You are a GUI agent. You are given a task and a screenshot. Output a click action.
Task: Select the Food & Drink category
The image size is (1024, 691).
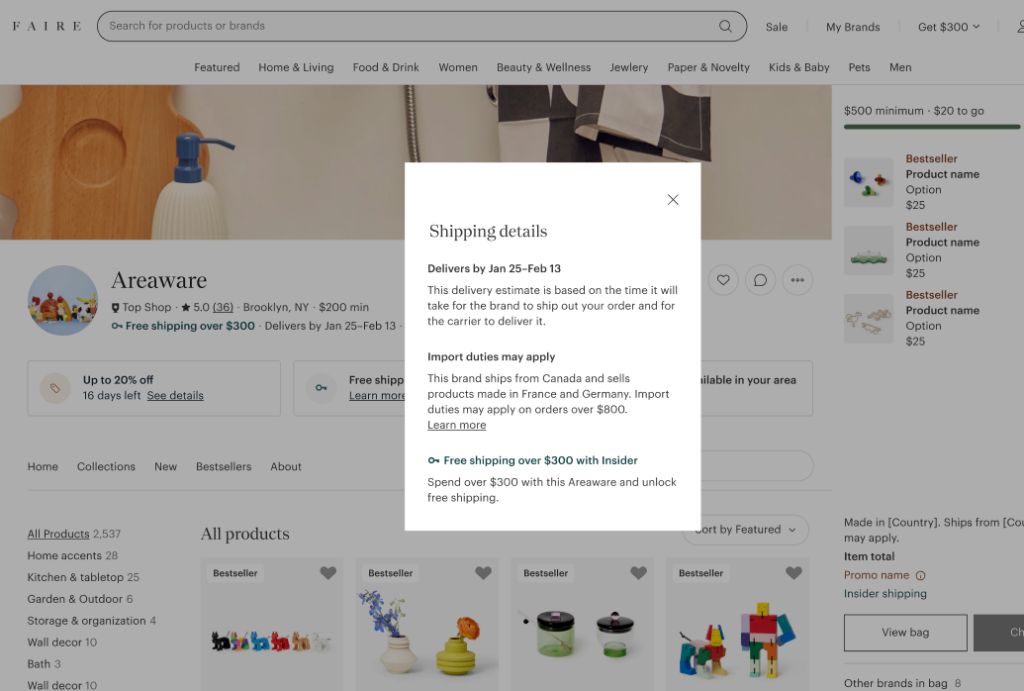(x=386, y=67)
